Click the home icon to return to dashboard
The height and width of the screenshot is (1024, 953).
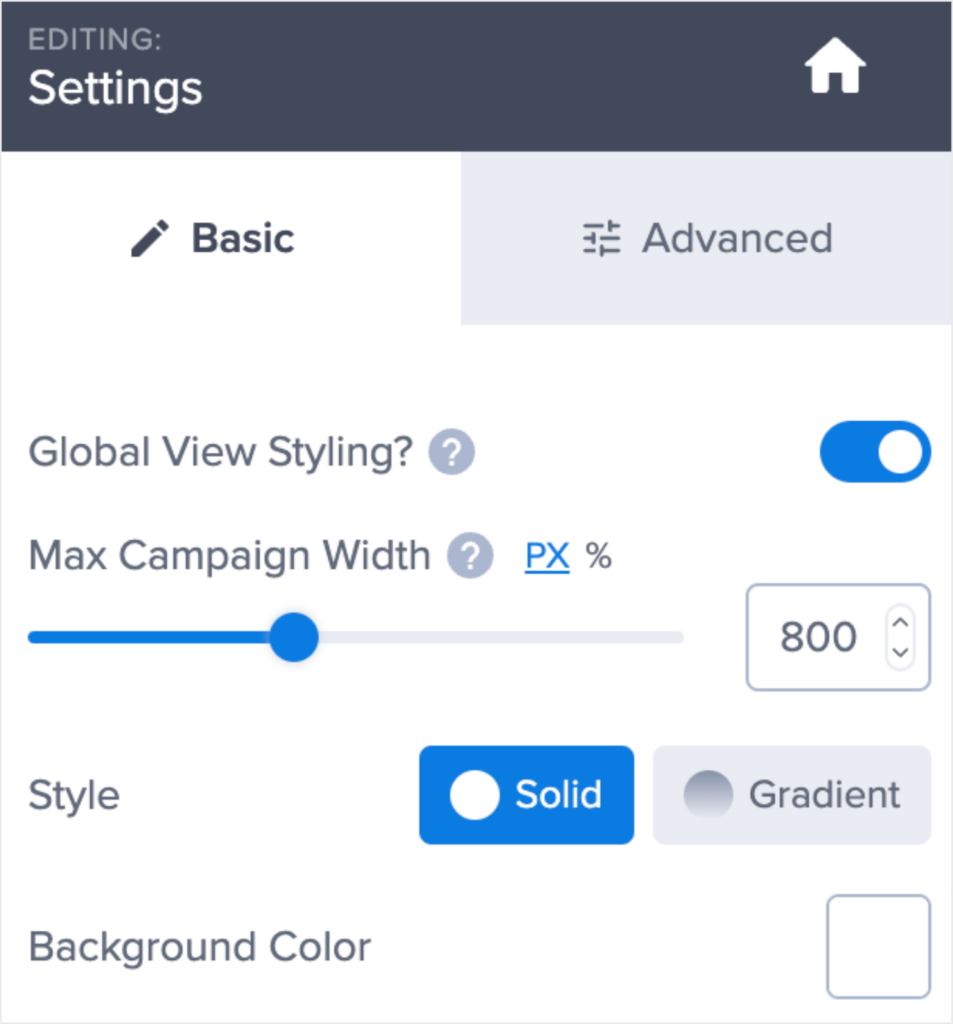click(833, 64)
